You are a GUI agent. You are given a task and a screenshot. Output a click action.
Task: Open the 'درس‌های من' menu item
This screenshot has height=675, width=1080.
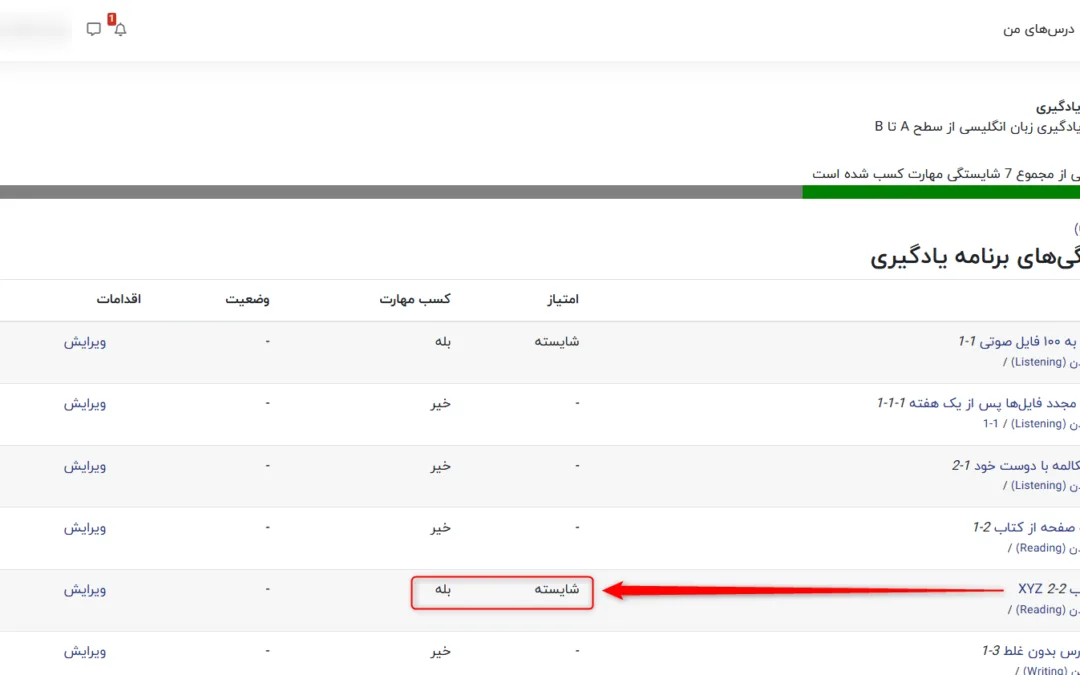(1038, 29)
